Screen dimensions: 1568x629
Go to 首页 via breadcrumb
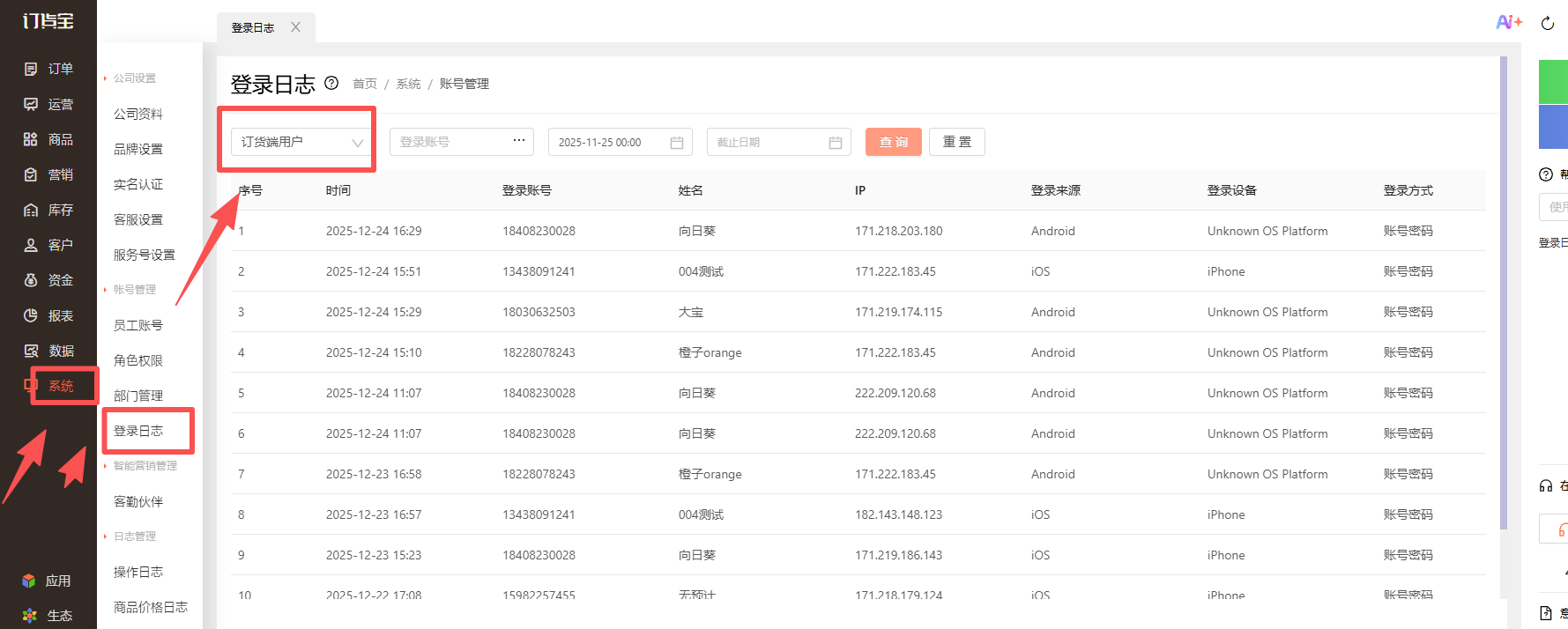pyautogui.click(x=365, y=84)
